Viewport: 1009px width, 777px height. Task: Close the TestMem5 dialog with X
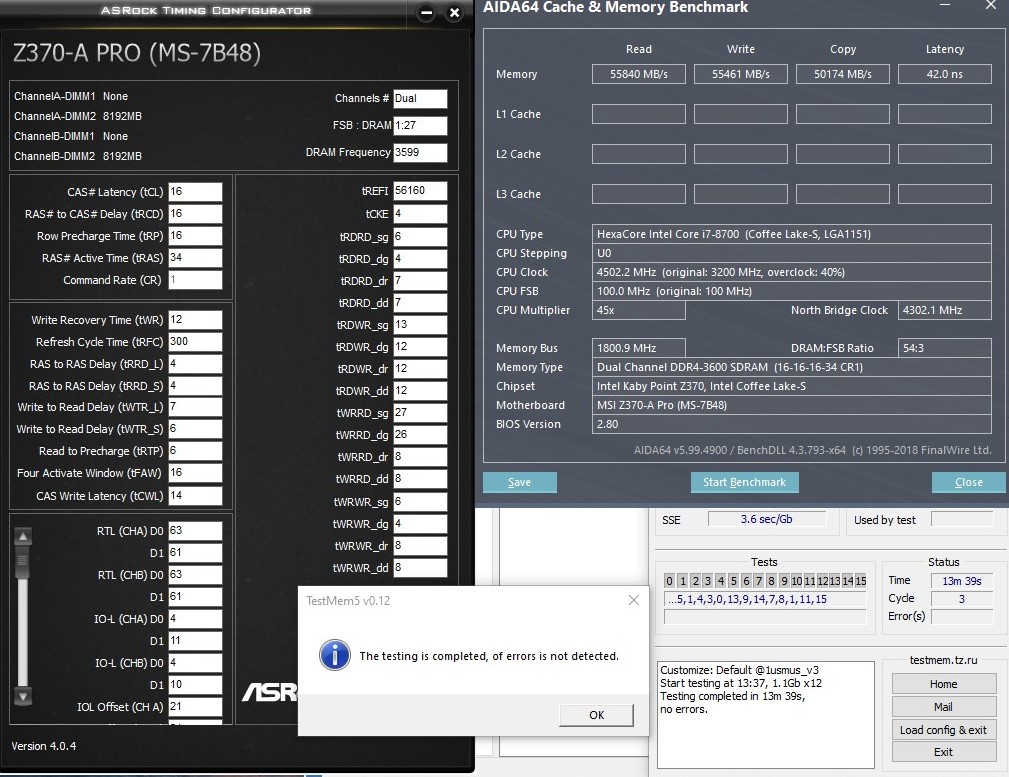pyautogui.click(x=634, y=600)
